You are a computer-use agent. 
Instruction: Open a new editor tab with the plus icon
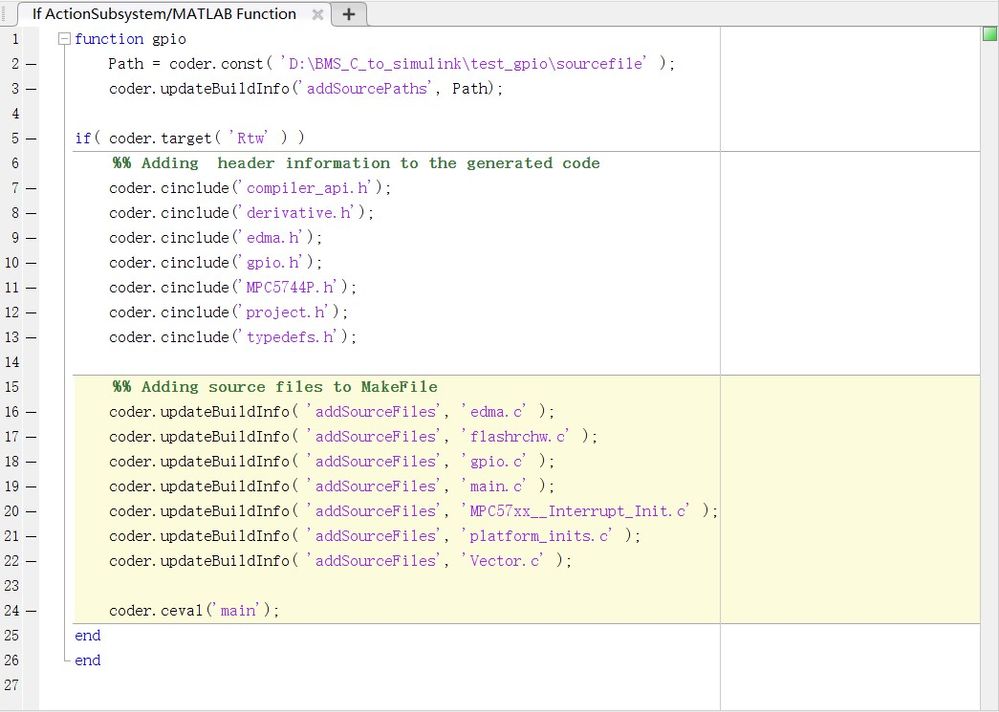pyautogui.click(x=348, y=14)
